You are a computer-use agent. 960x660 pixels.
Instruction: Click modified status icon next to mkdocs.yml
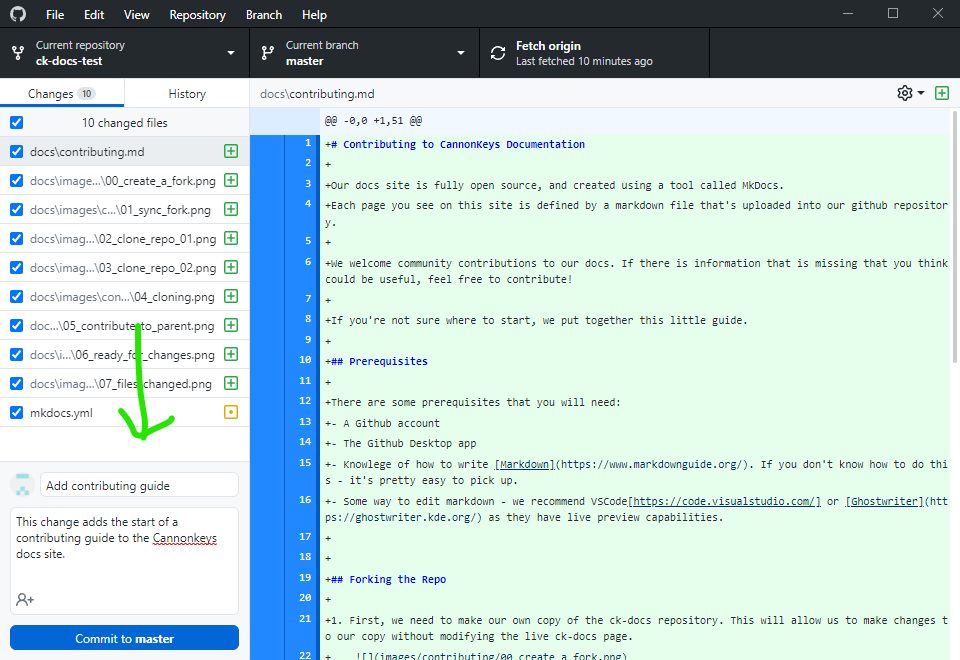[231, 412]
